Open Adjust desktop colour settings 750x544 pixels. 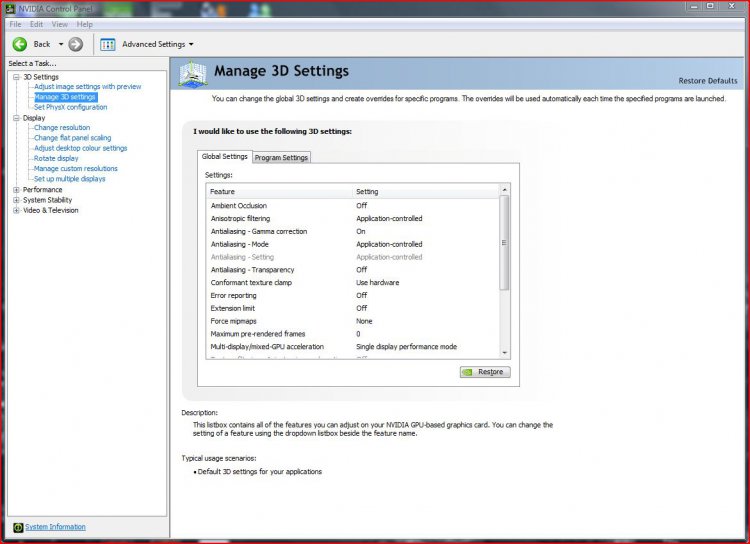80,148
